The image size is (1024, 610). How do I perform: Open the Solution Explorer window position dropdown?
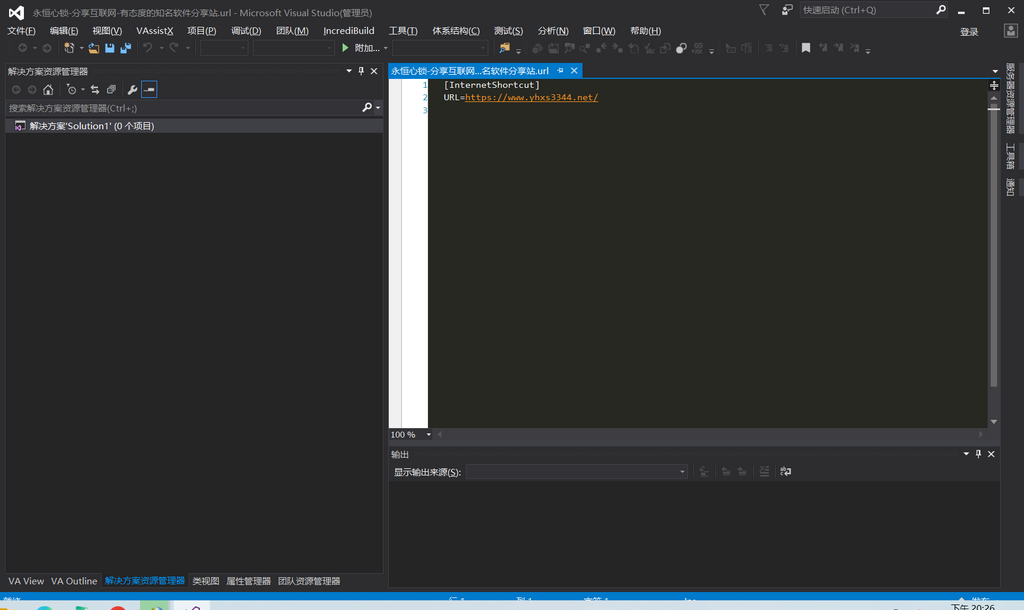(x=349, y=71)
